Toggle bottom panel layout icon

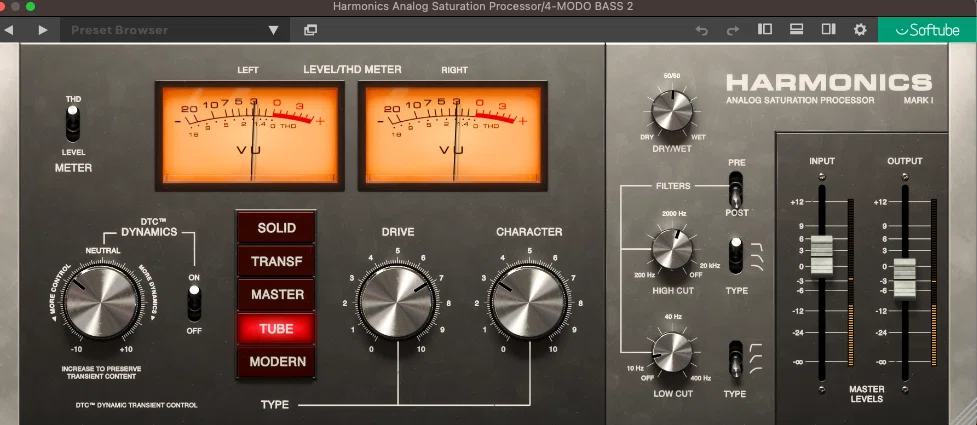796,29
